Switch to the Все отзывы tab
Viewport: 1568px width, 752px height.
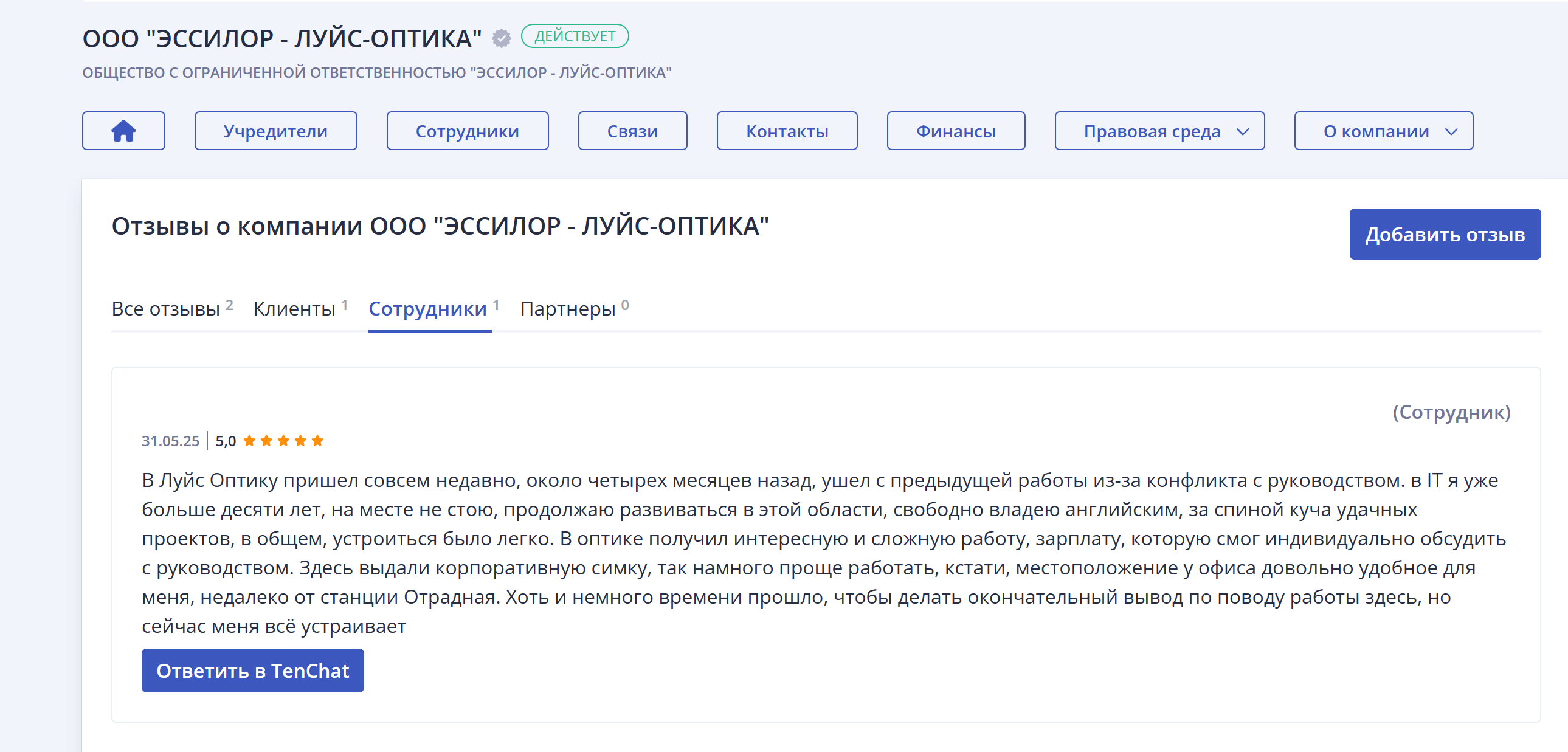pos(172,308)
